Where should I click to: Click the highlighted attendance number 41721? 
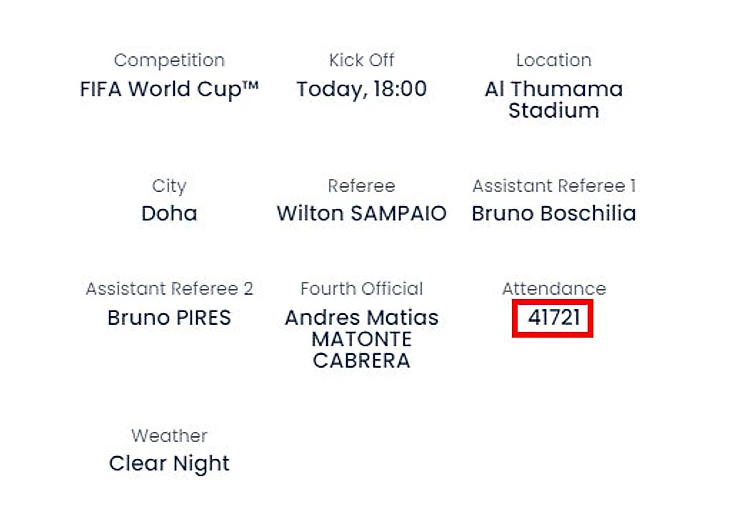[x=553, y=319]
